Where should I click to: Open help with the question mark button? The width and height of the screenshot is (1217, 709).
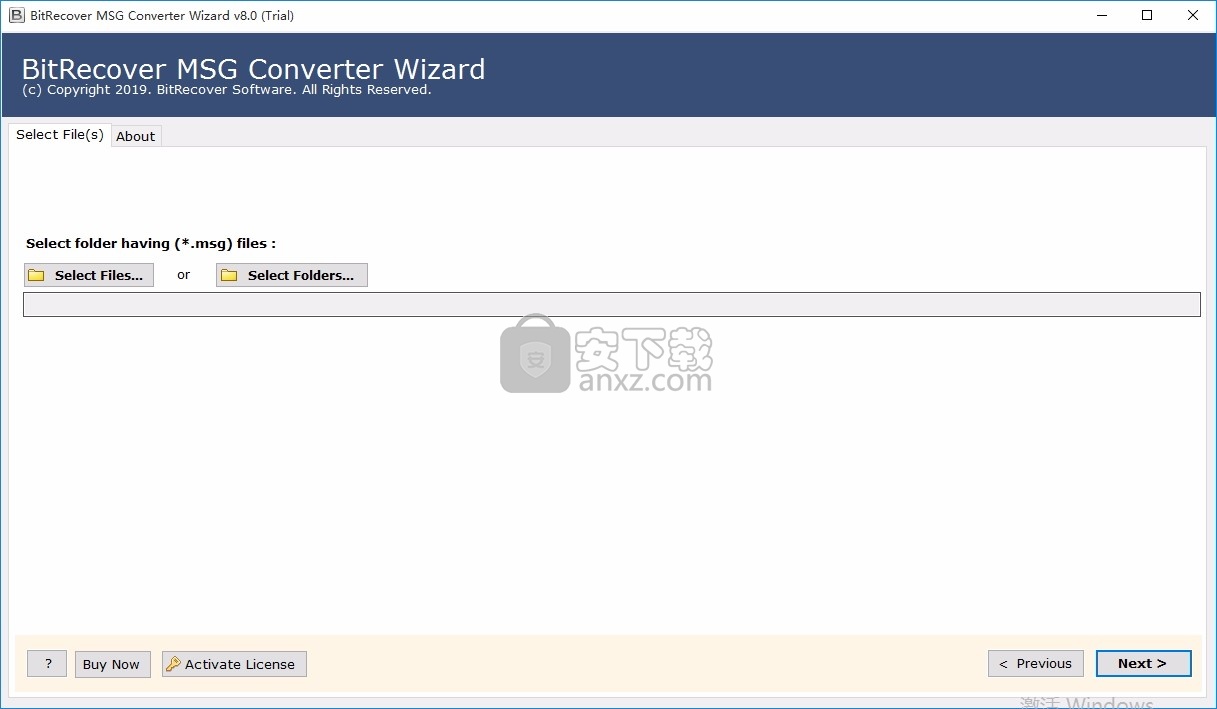point(47,664)
